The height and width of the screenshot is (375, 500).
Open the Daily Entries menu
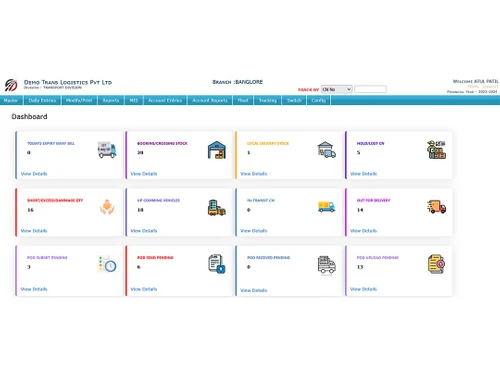coord(42,100)
